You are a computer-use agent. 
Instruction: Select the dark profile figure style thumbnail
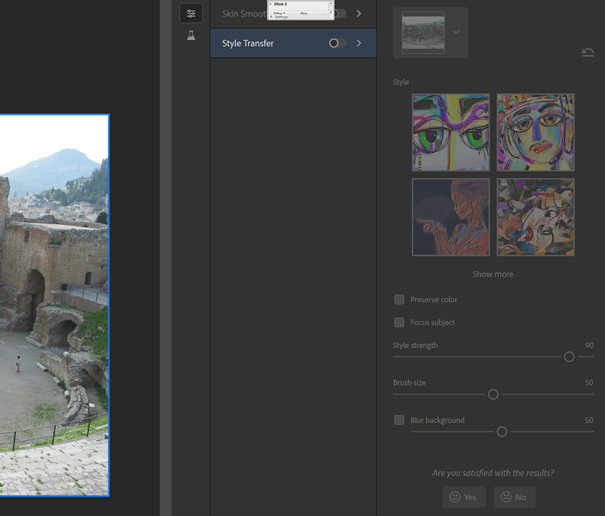coord(451,217)
